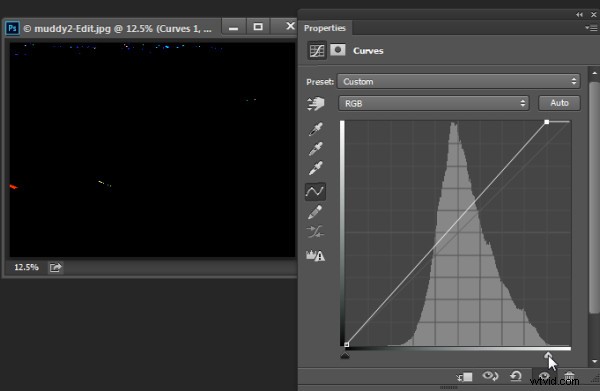The width and height of the screenshot is (600, 391).
Task: Open the Preset Custom dropdown
Action: click(459, 81)
